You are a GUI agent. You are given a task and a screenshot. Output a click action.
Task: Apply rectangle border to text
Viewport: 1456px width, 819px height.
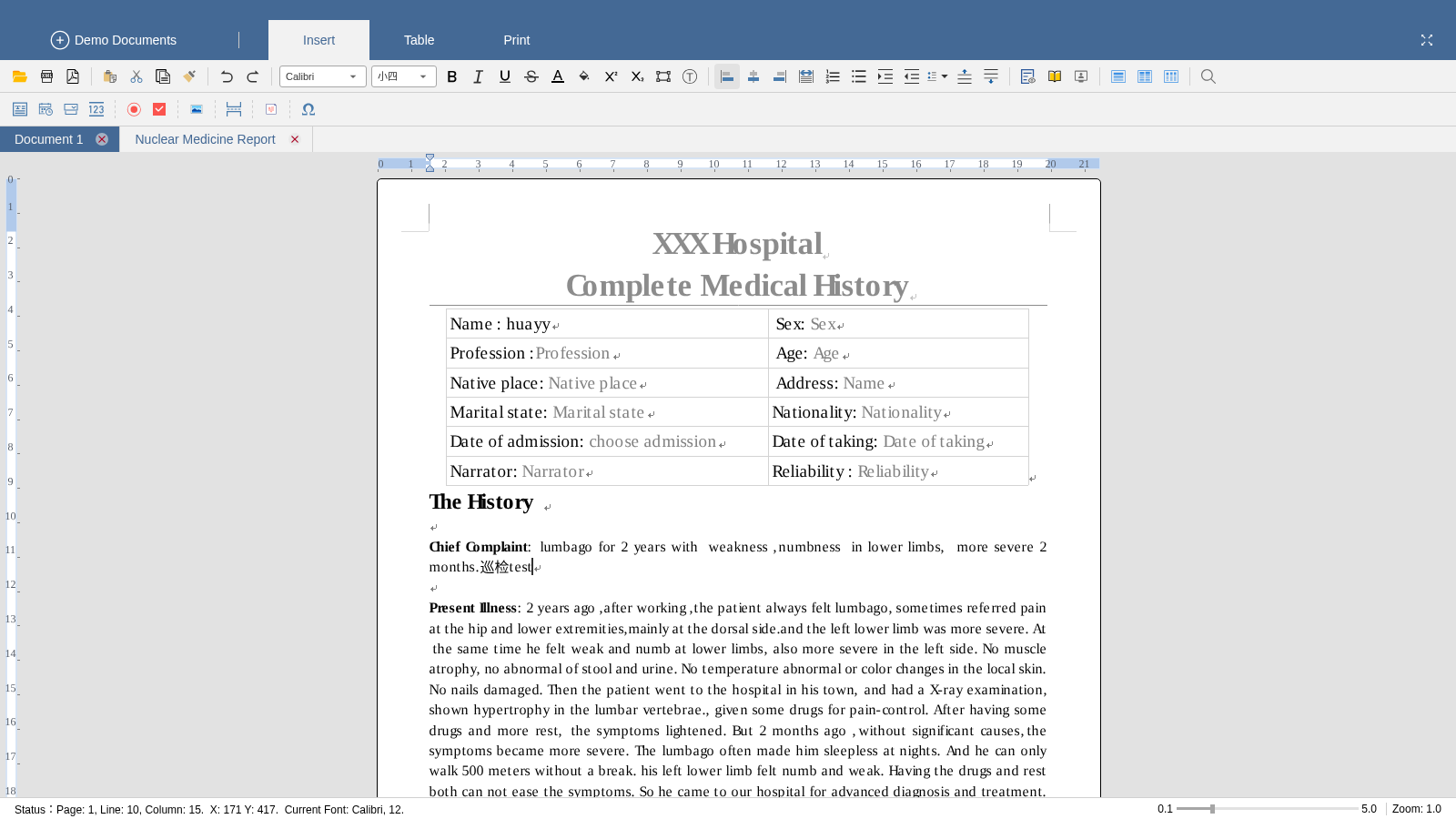pos(663,76)
